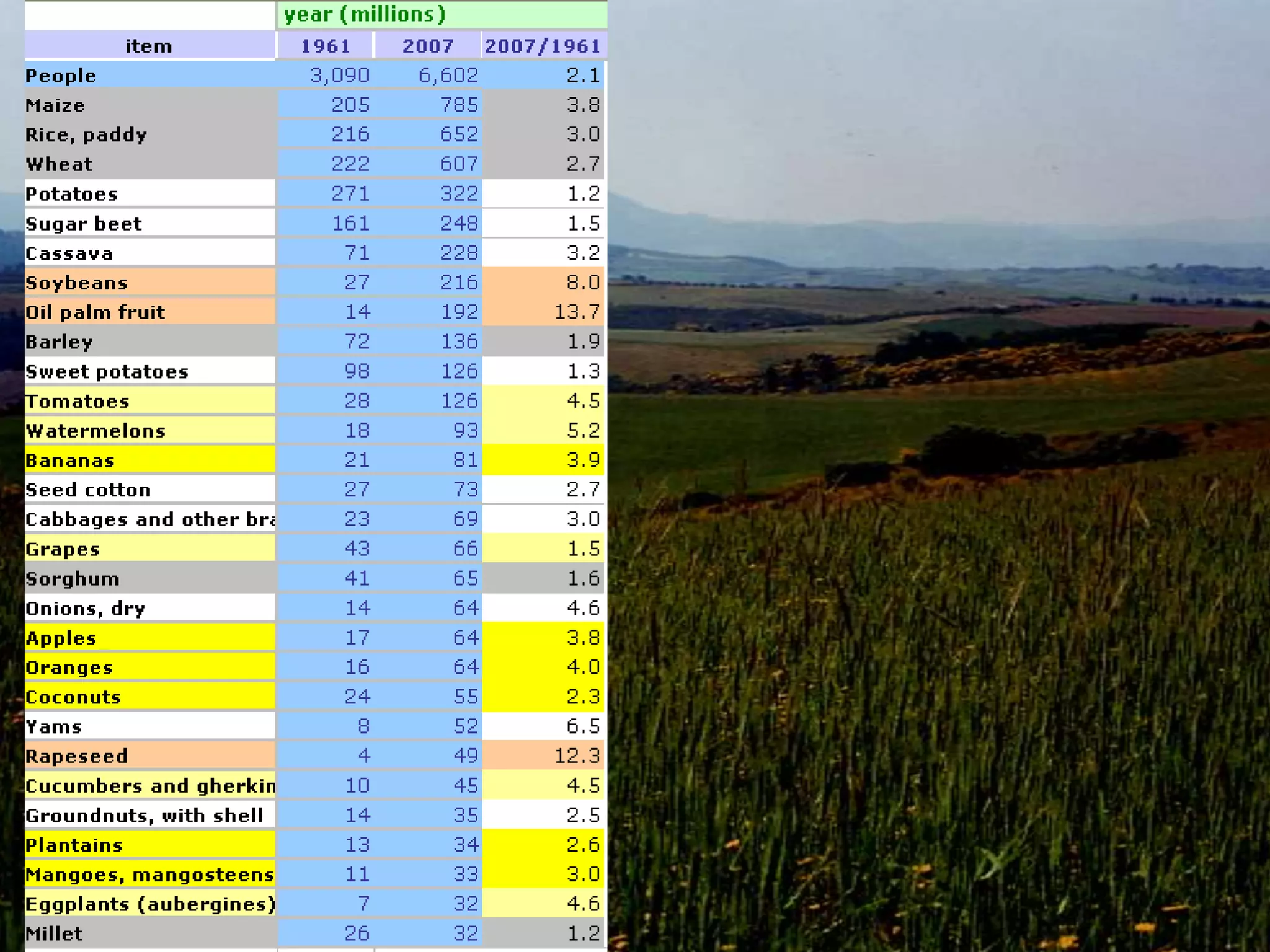Click the 2007/1961 ratio column header
The image size is (1270, 952).
point(543,45)
